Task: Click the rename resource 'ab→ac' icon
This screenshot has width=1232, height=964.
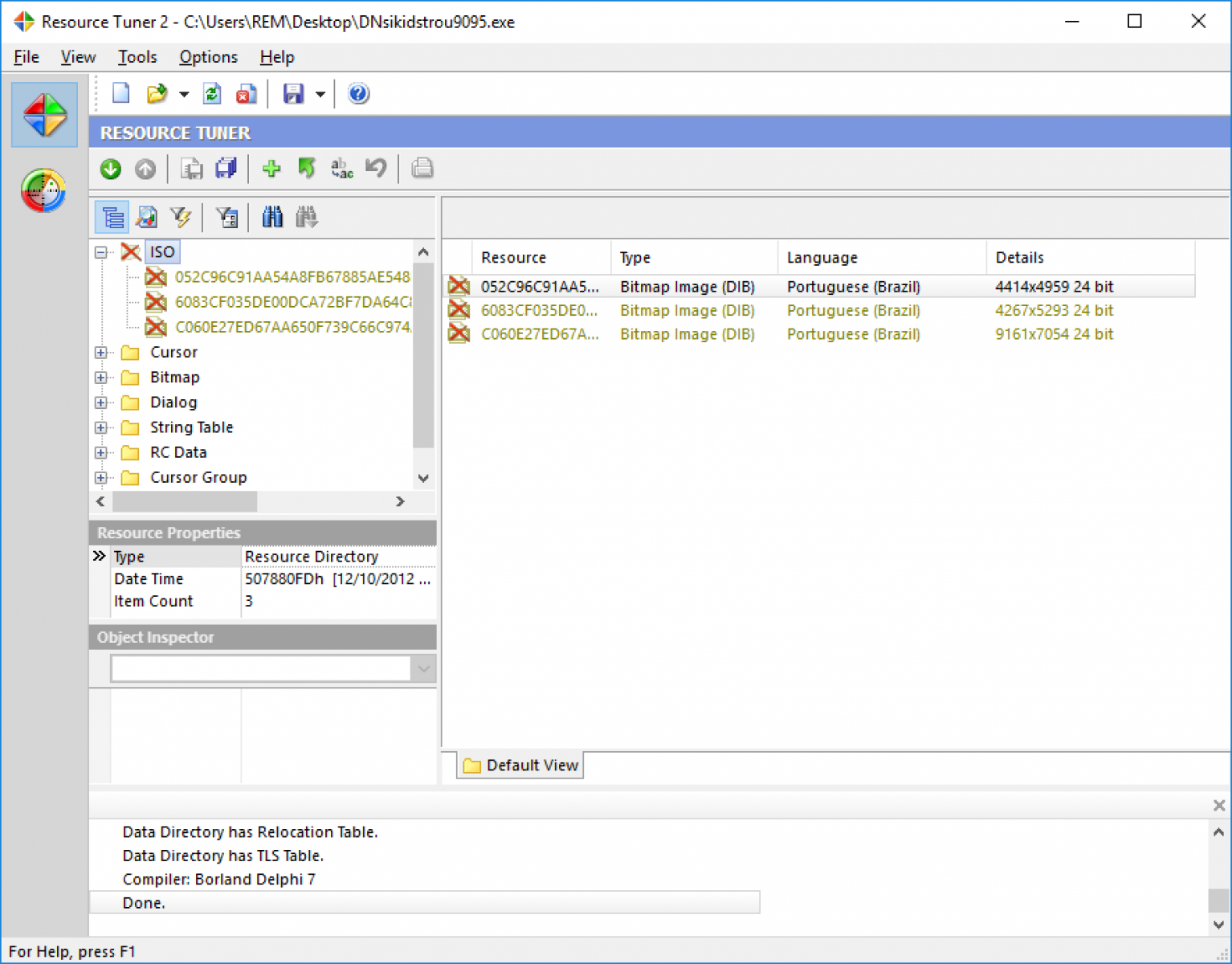Action: point(341,169)
